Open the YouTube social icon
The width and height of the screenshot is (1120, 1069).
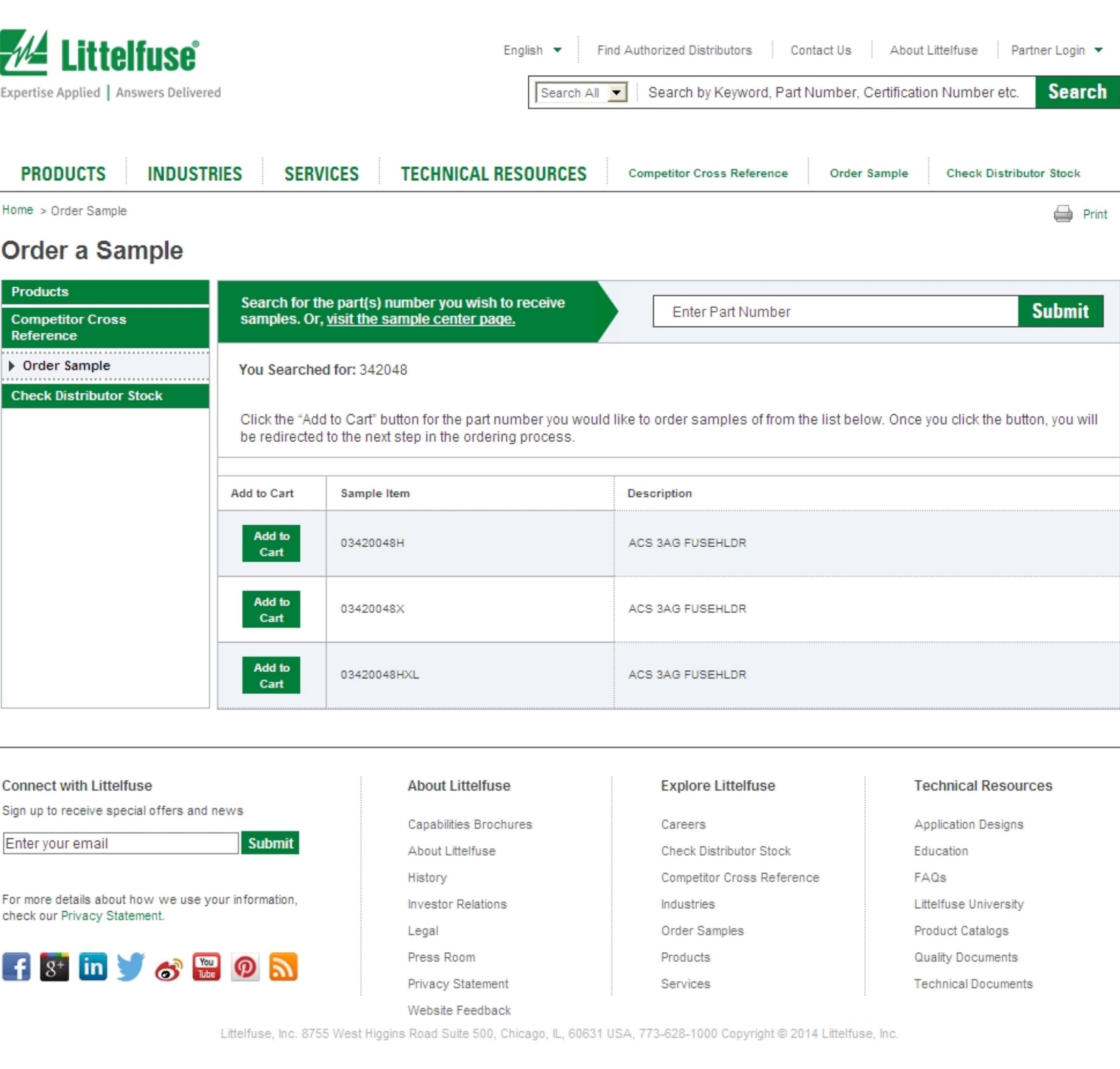[206, 966]
